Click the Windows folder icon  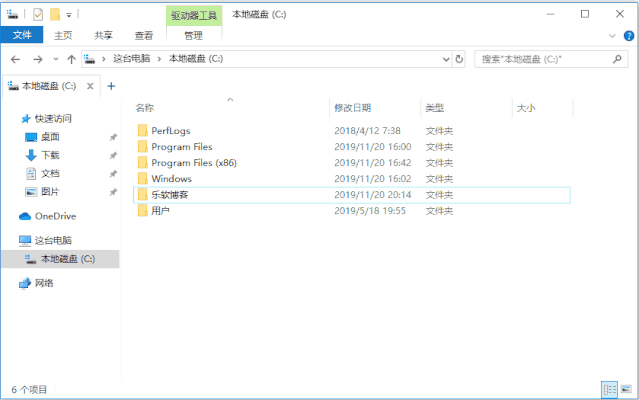(143, 178)
